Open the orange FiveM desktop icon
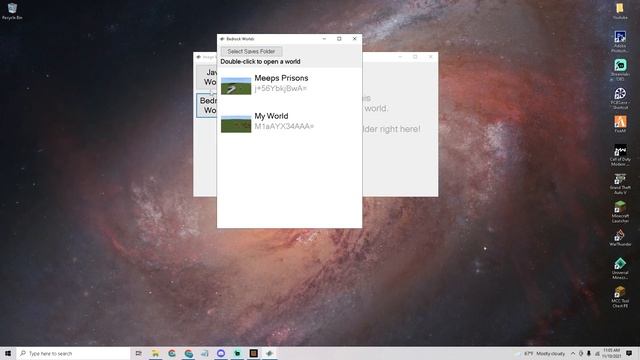 click(620, 124)
